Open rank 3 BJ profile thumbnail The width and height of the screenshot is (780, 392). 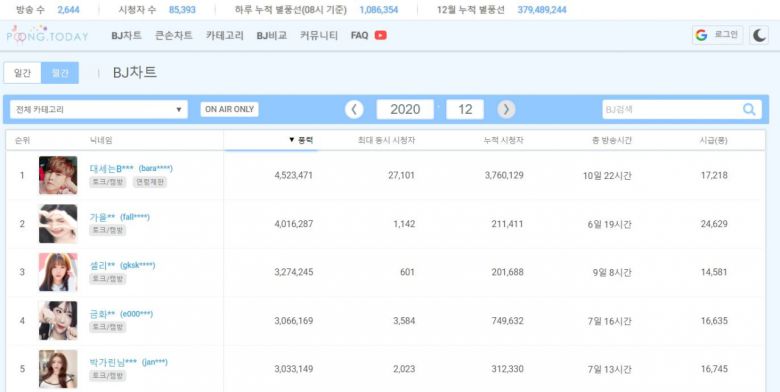58,272
